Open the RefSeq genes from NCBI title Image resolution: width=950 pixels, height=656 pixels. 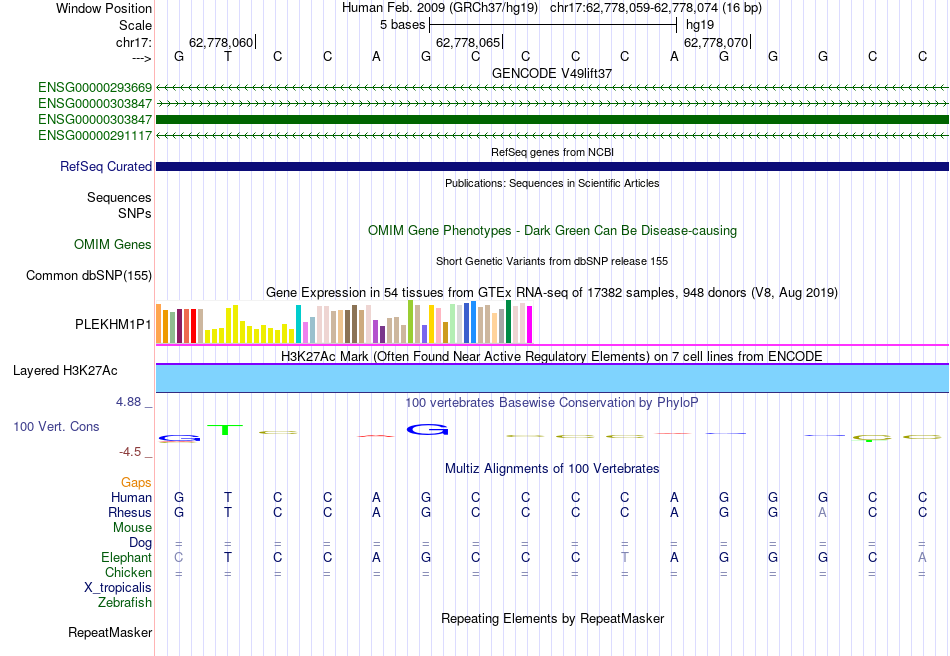(552, 152)
